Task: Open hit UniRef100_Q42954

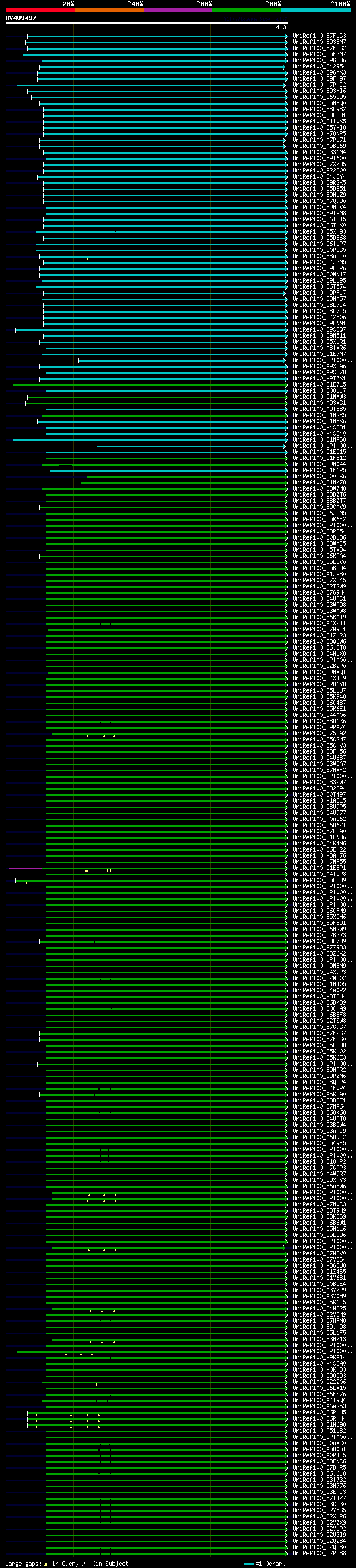Action: [x=319, y=66]
